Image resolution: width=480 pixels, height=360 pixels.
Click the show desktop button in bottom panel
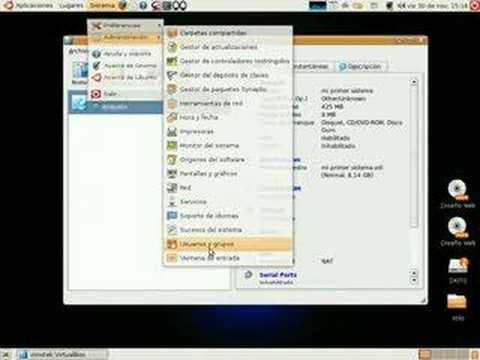[6, 355]
